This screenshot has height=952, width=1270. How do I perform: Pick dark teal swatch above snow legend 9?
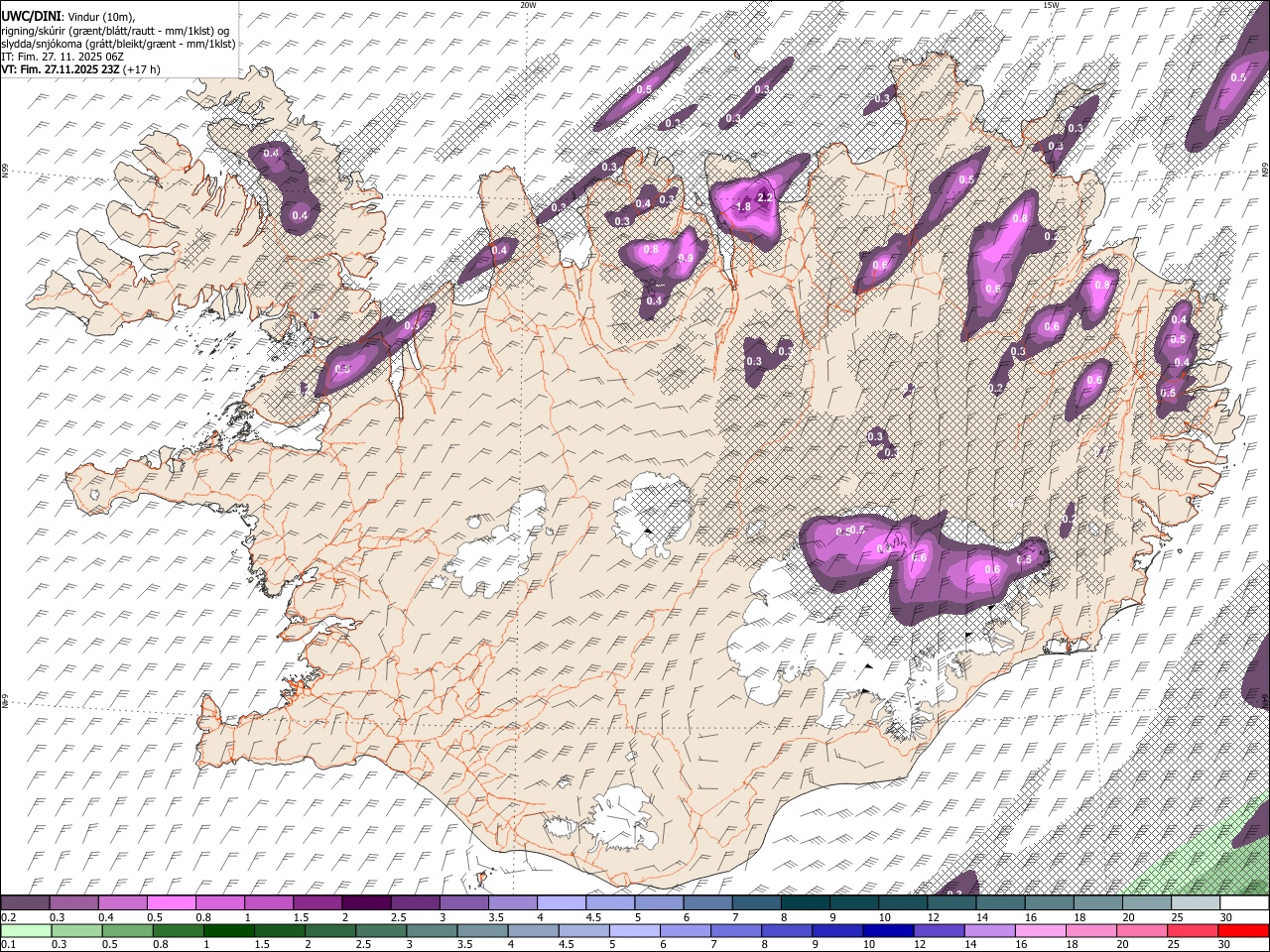[852, 903]
